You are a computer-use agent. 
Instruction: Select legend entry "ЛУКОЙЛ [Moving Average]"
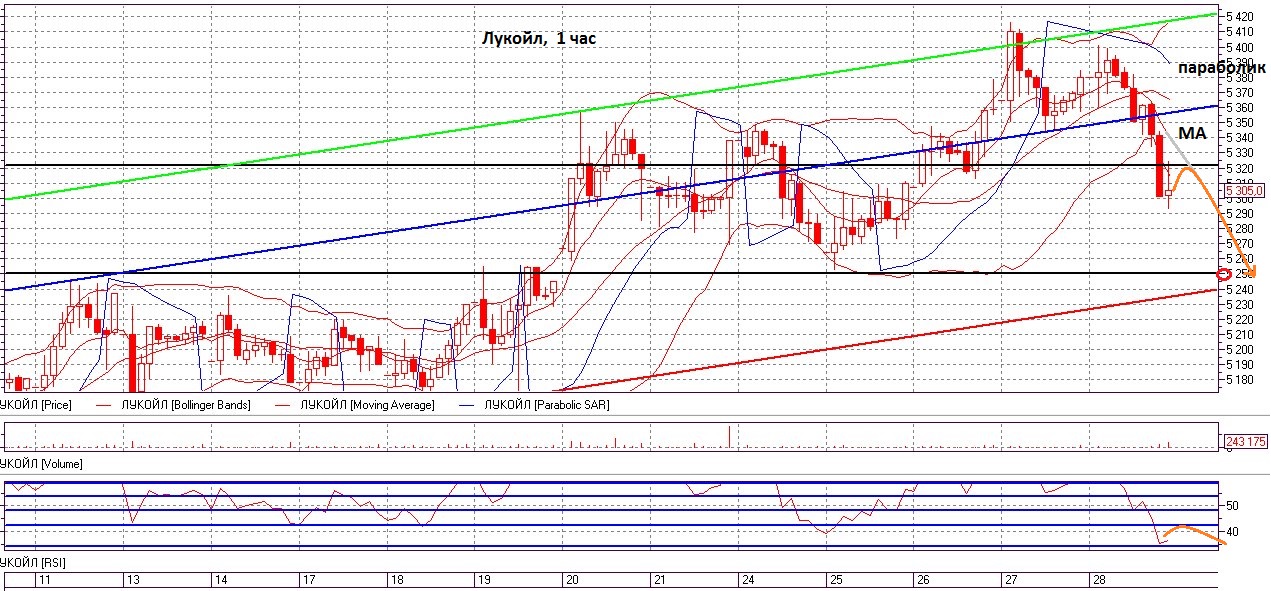pos(366,405)
